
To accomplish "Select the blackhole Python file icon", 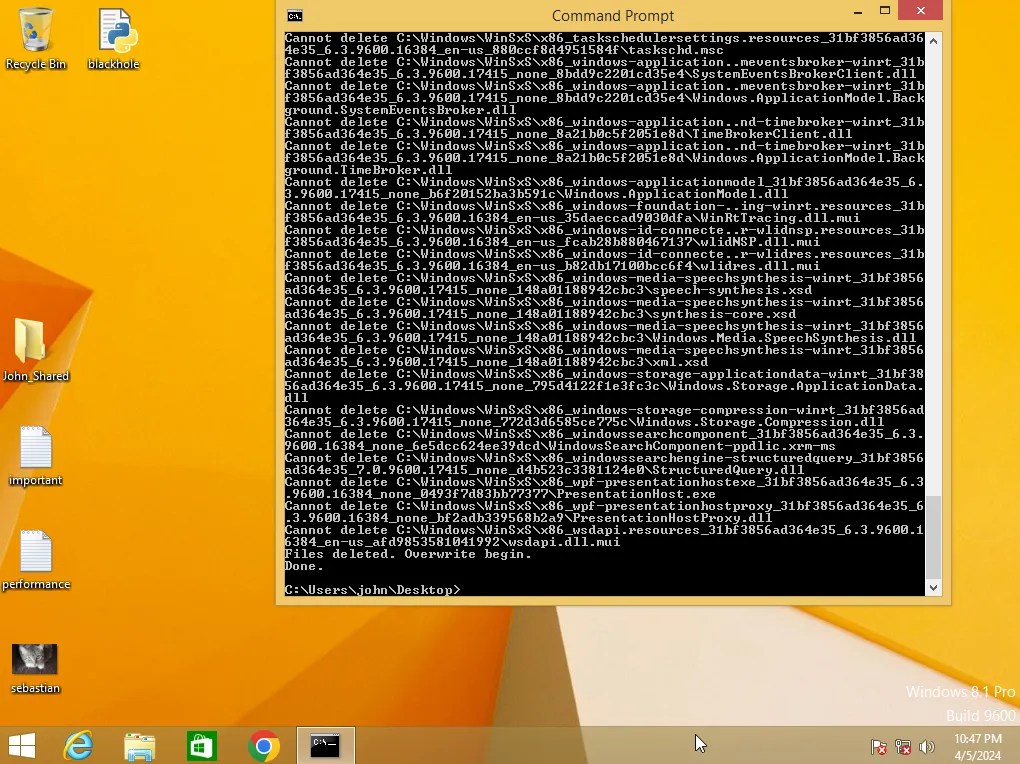I will coord(115,32).
